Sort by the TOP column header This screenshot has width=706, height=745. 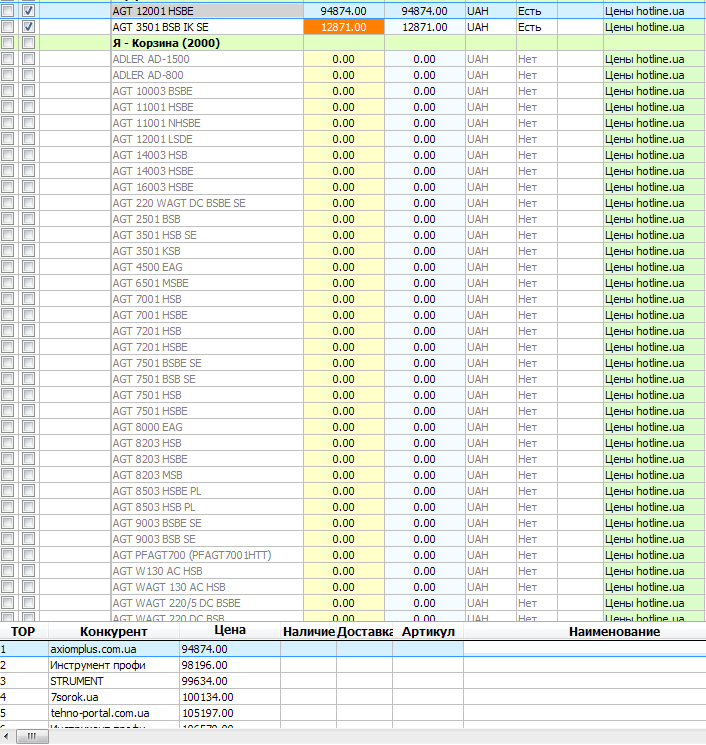pos(23,631)
